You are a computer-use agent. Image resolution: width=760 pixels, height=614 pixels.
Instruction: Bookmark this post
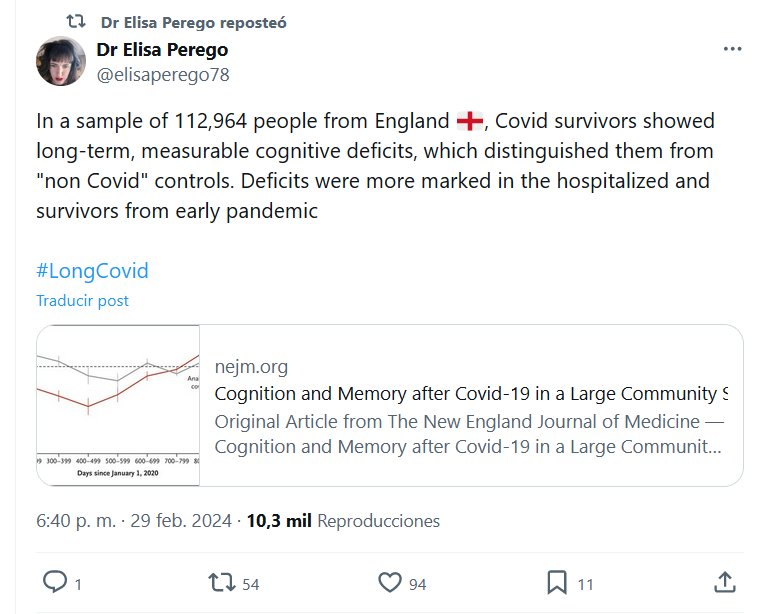coord(557,582)
